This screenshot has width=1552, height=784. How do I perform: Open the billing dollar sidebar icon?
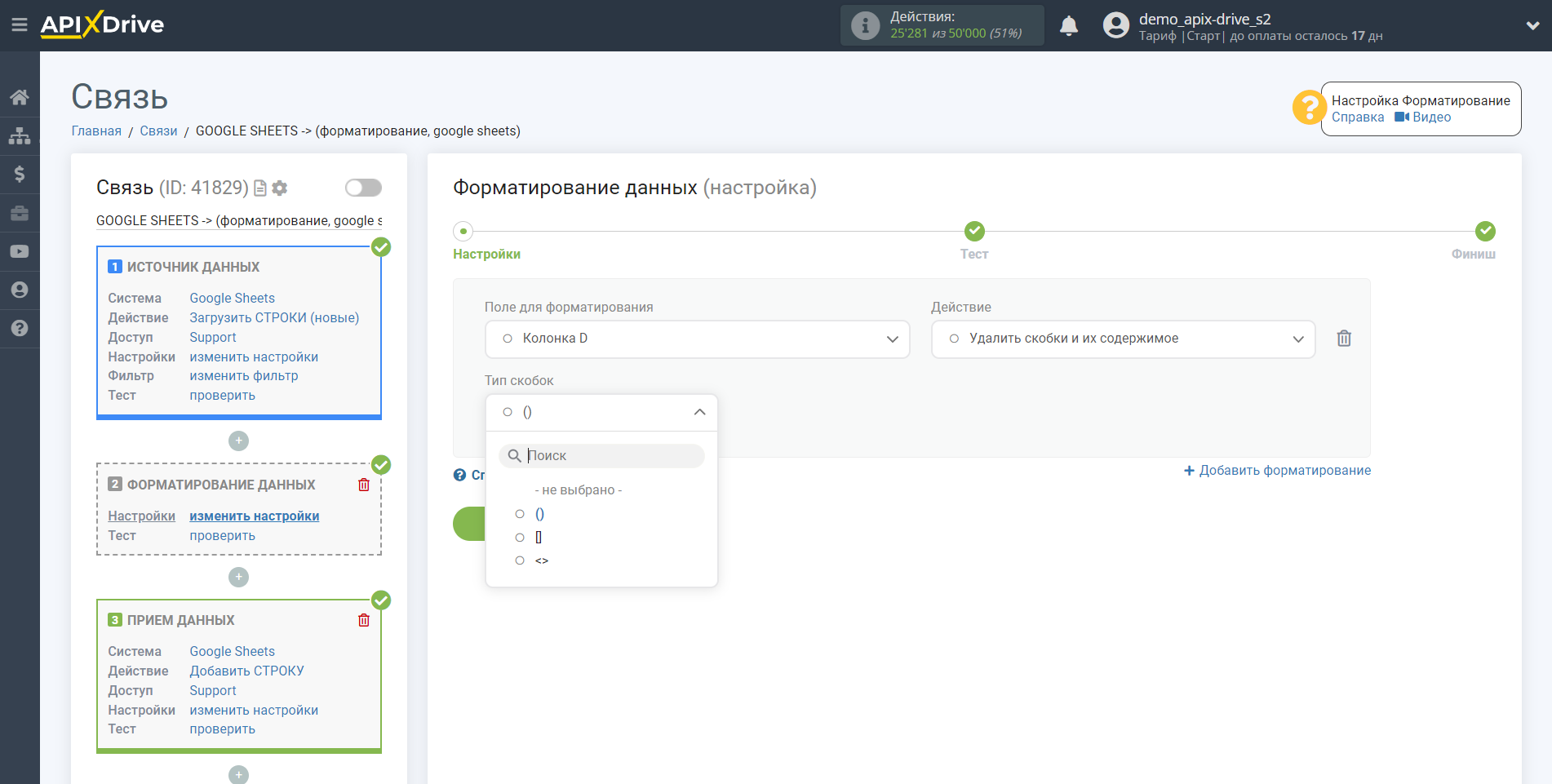coord(20,174)
